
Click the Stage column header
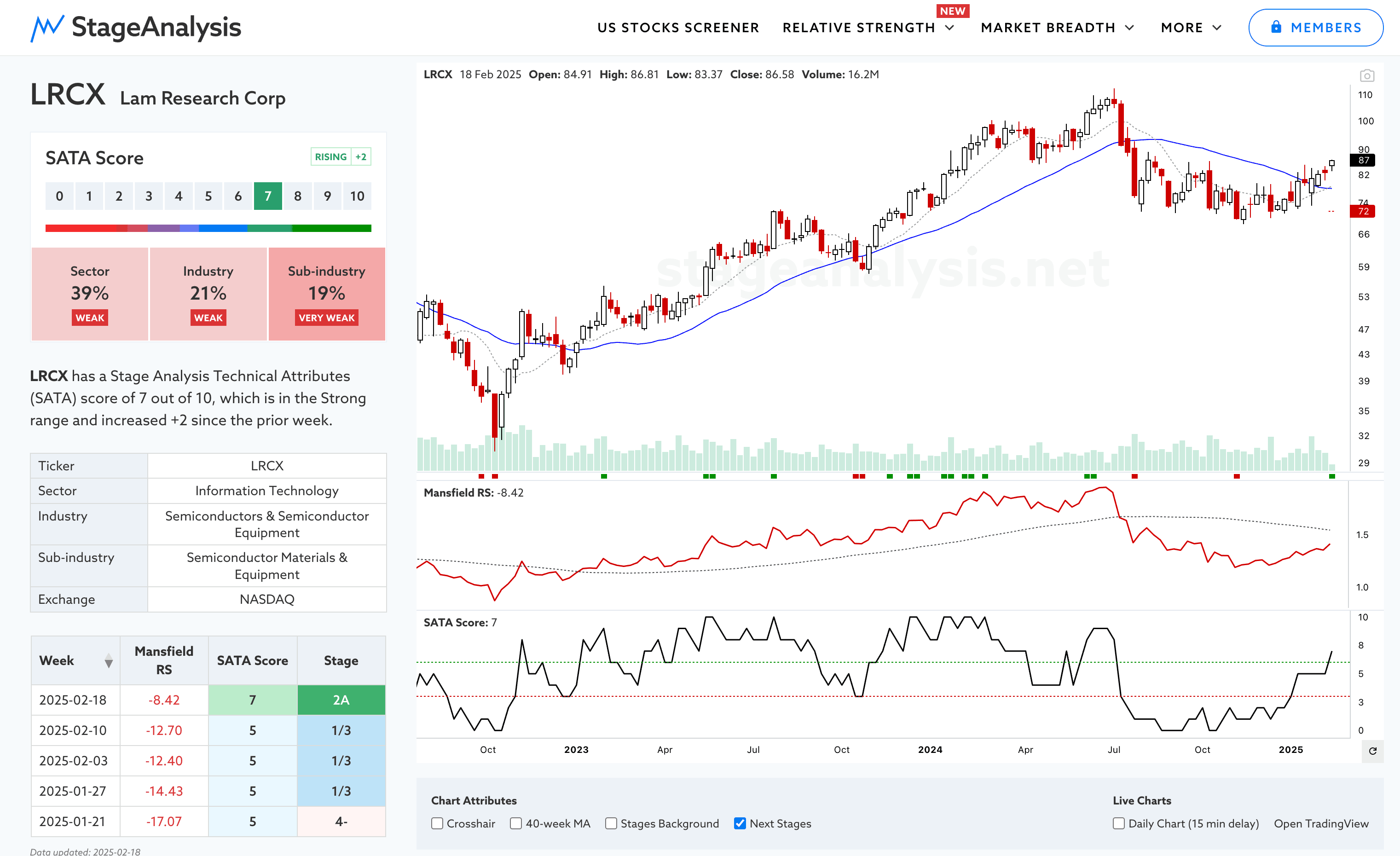click(x=341, y=660)
